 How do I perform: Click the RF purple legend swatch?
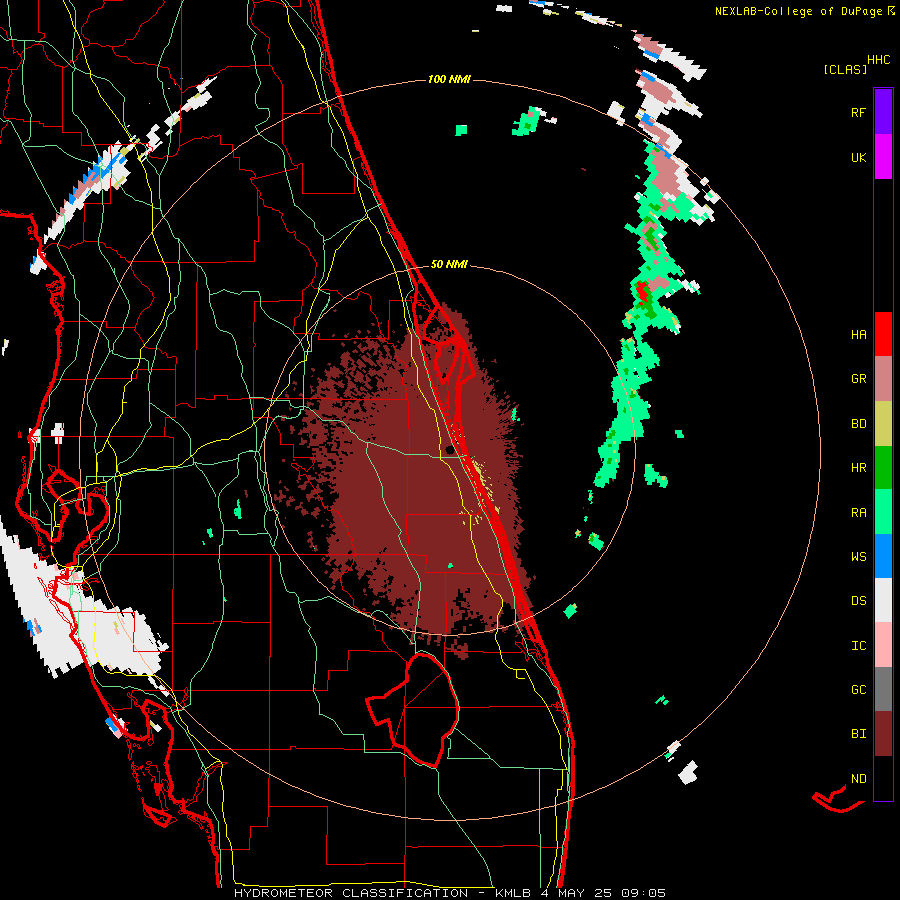[x=883, y=112]
